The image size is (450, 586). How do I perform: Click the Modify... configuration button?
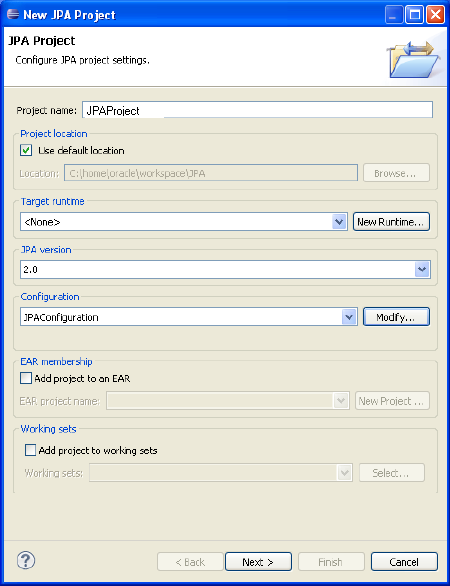point(396,317)
